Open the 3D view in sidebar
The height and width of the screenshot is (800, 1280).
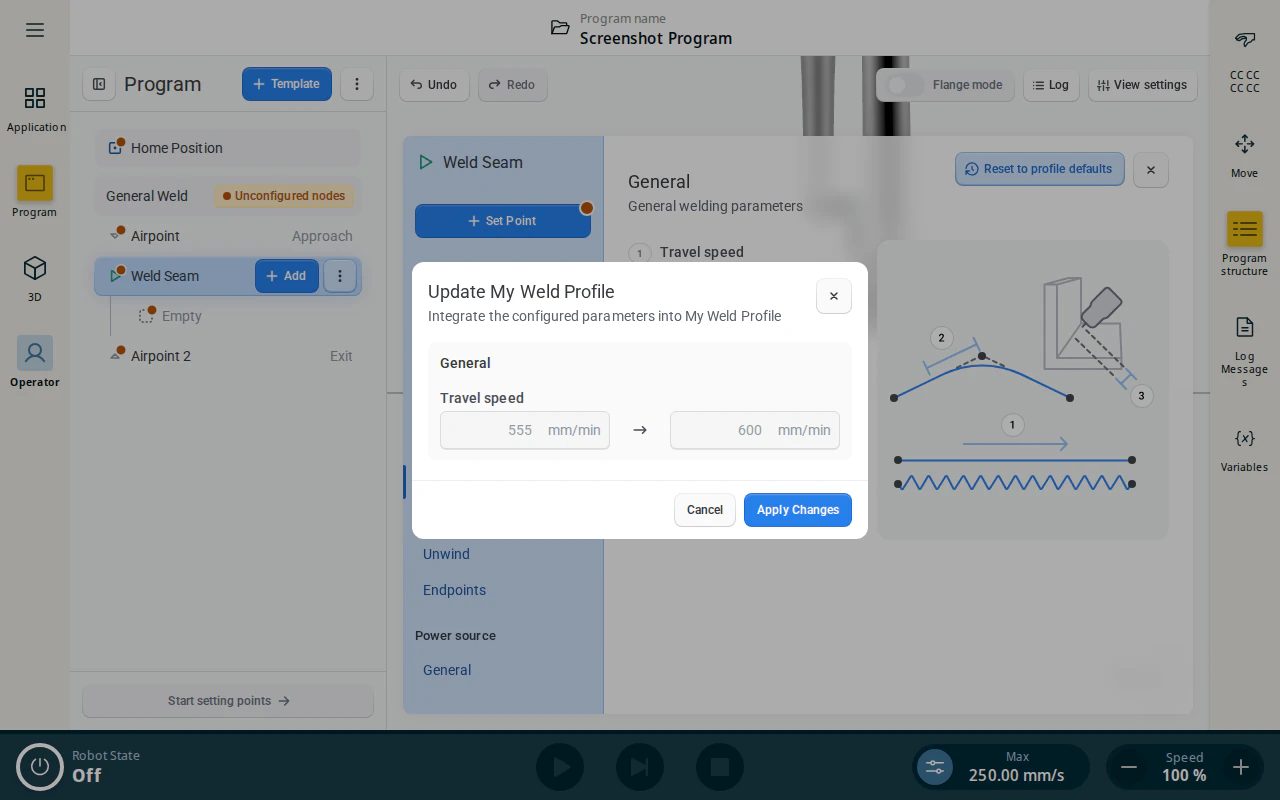[35, 279]
